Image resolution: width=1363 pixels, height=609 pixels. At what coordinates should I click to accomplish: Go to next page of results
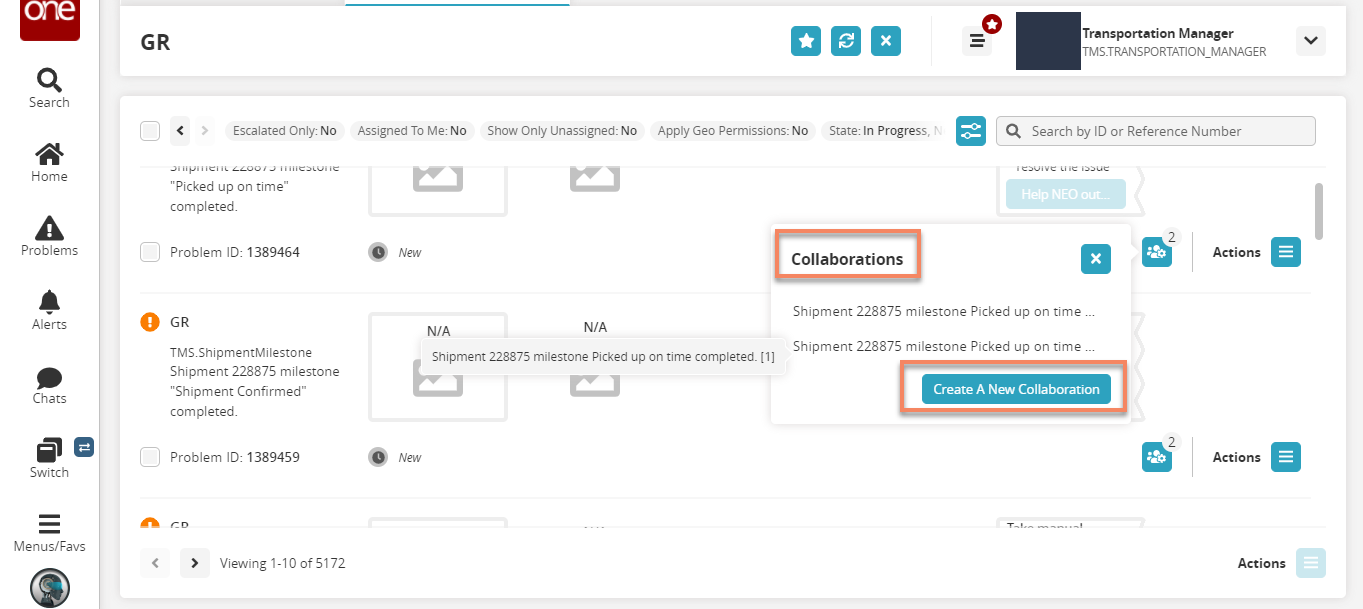click(195, 563)
